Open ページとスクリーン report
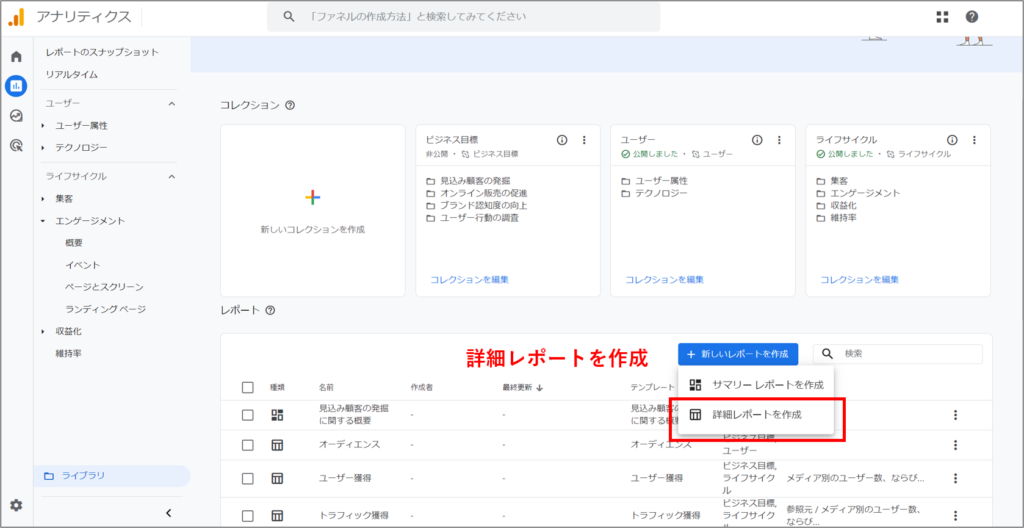The height and width of the screenshot is (528, 1024). 104,287
